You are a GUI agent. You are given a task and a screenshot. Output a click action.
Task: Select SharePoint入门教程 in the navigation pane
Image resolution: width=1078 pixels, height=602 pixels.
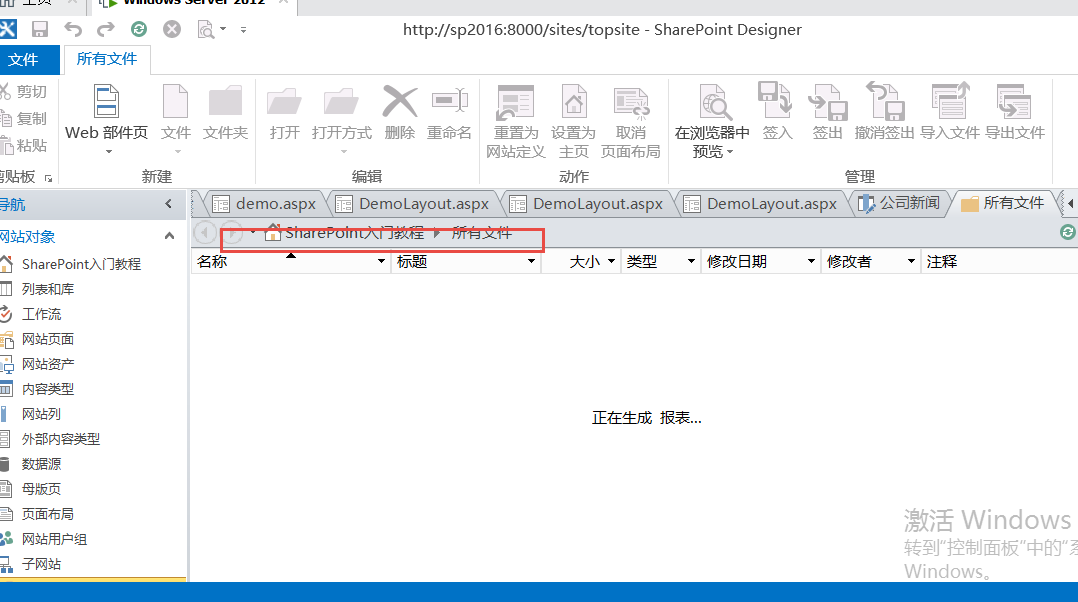pos(80,264)
